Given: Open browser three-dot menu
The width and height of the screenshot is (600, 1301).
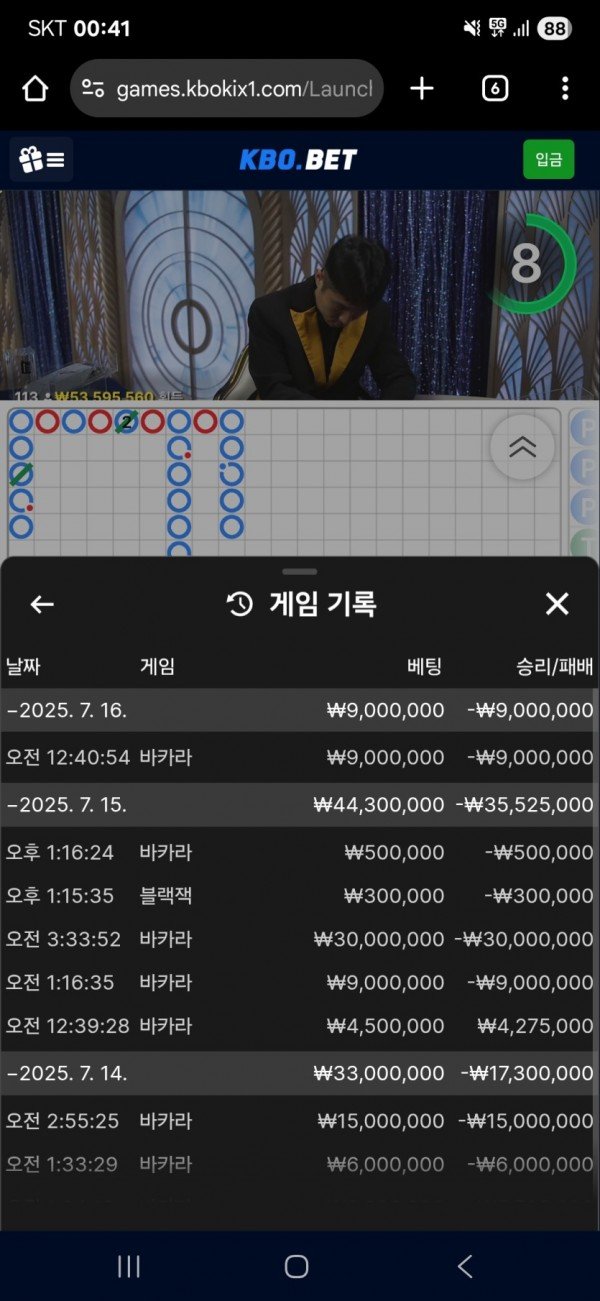Looking at the screenshot, I should pyautogui.click(x=565, y=89).
